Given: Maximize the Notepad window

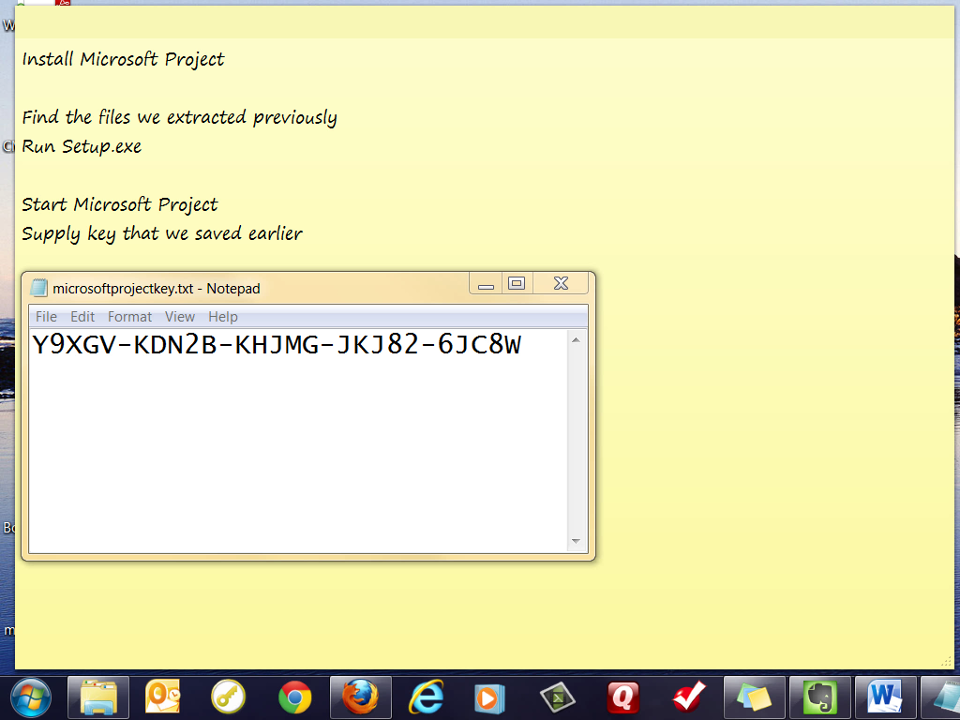Looking at the screenshot, I should pyautogui.click(x=516, y=284).
